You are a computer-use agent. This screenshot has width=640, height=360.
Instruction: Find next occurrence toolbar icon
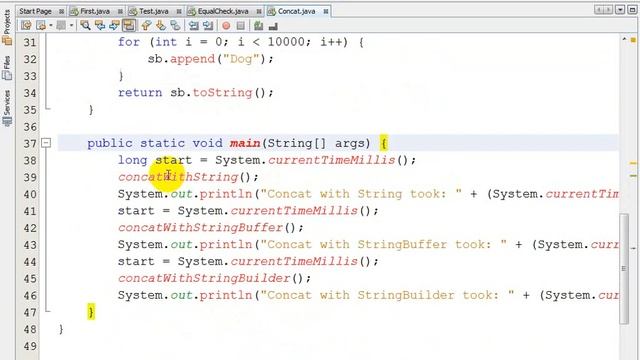(114, 26)
